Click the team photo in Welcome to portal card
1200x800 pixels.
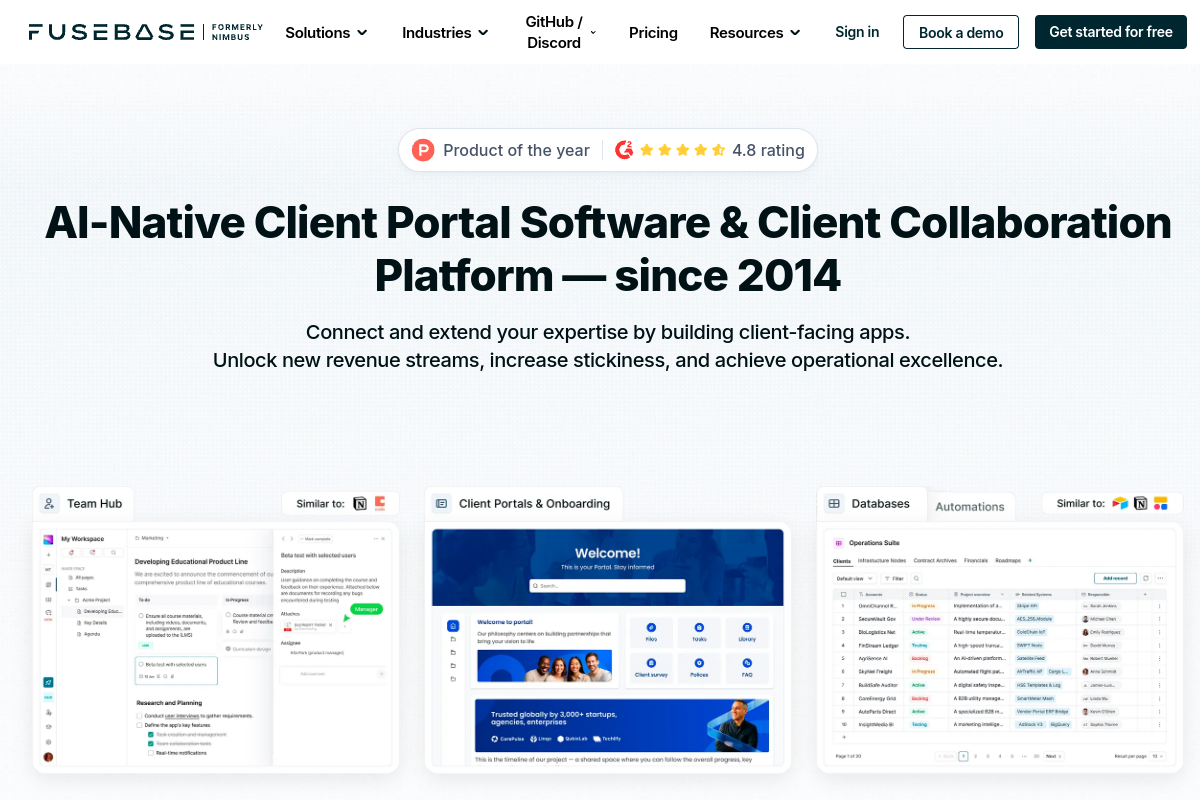pyautogui.click(x=544, y=665)
